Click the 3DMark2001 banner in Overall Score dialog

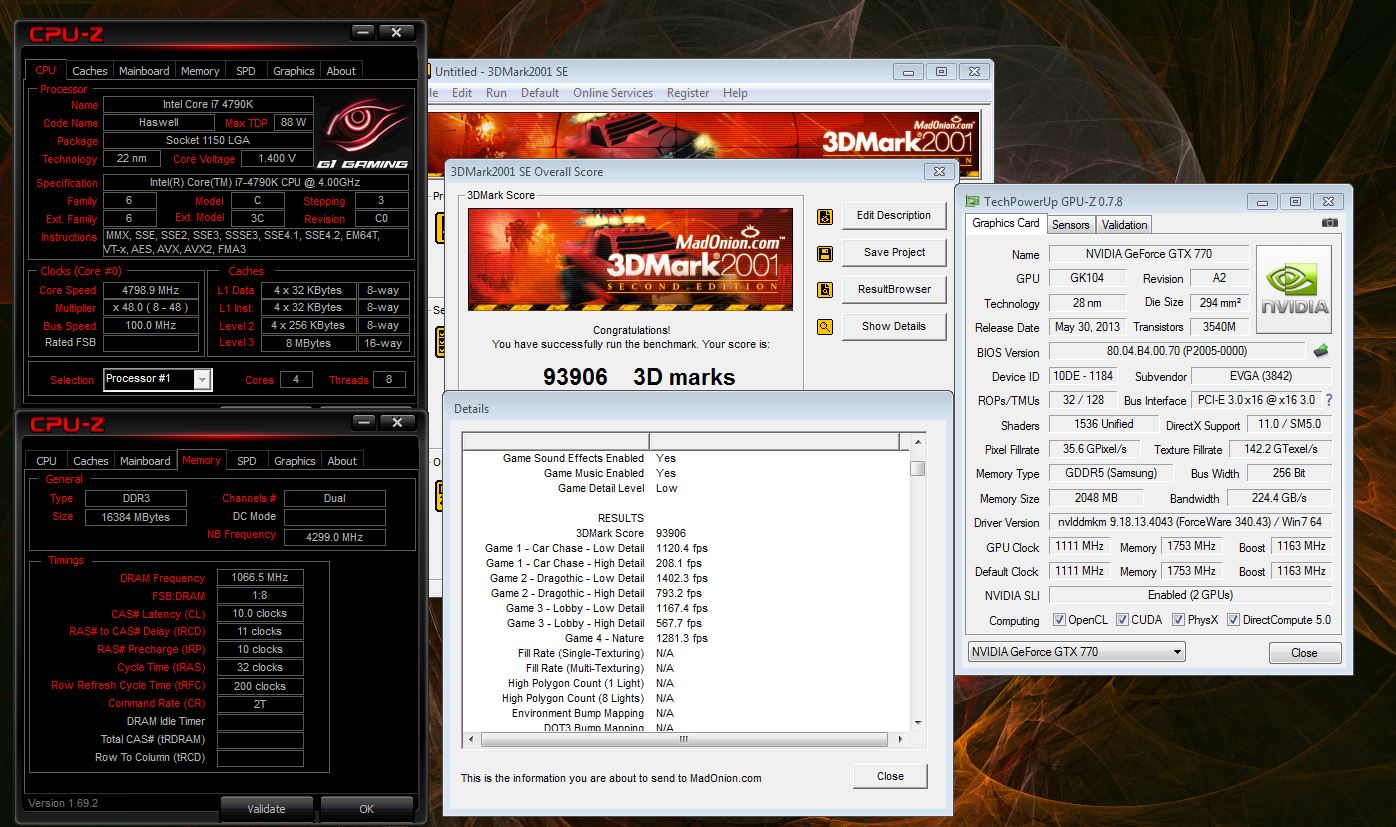point(630,259)
